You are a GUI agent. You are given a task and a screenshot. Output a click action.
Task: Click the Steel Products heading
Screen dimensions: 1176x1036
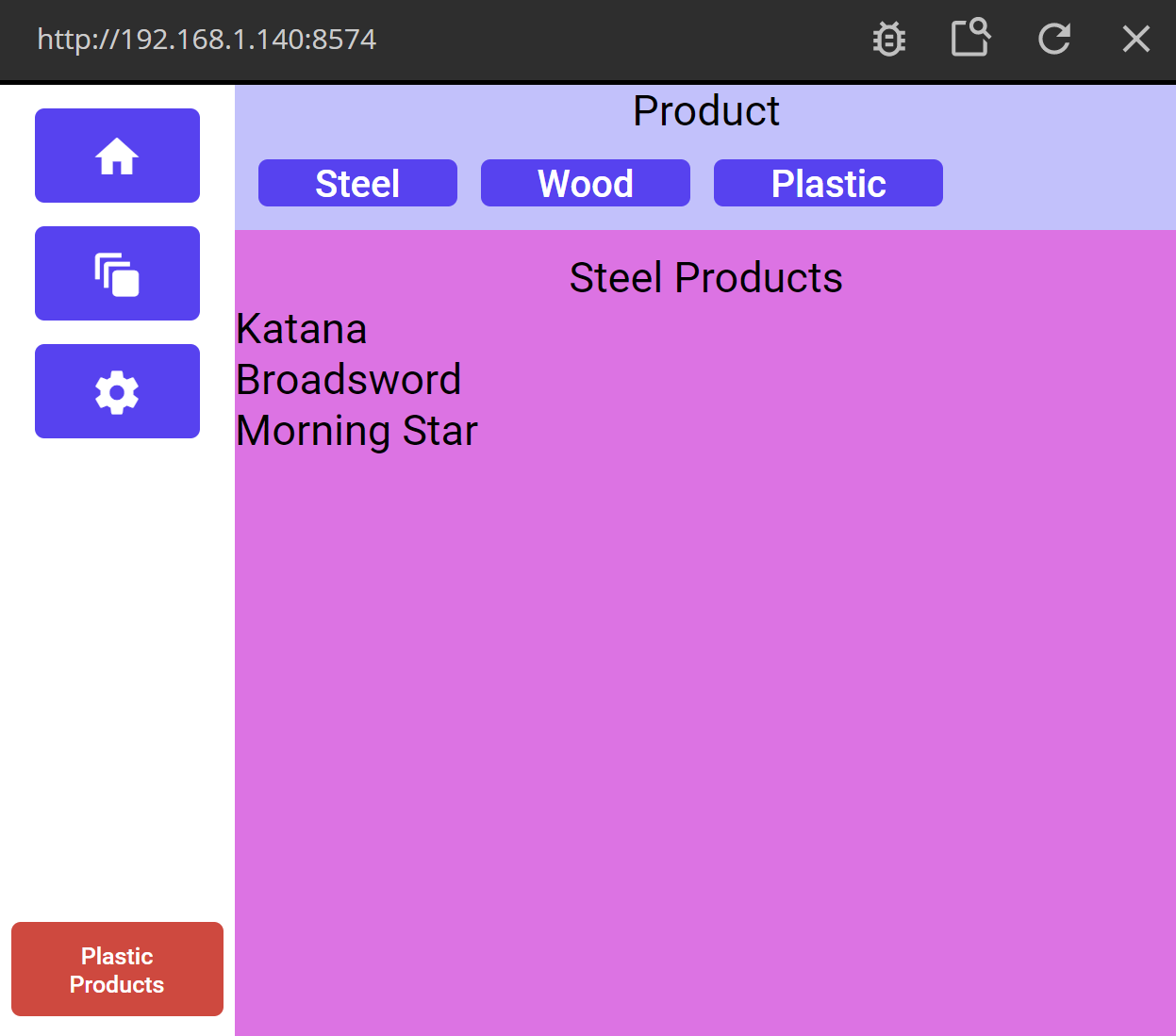coord(705,278)
